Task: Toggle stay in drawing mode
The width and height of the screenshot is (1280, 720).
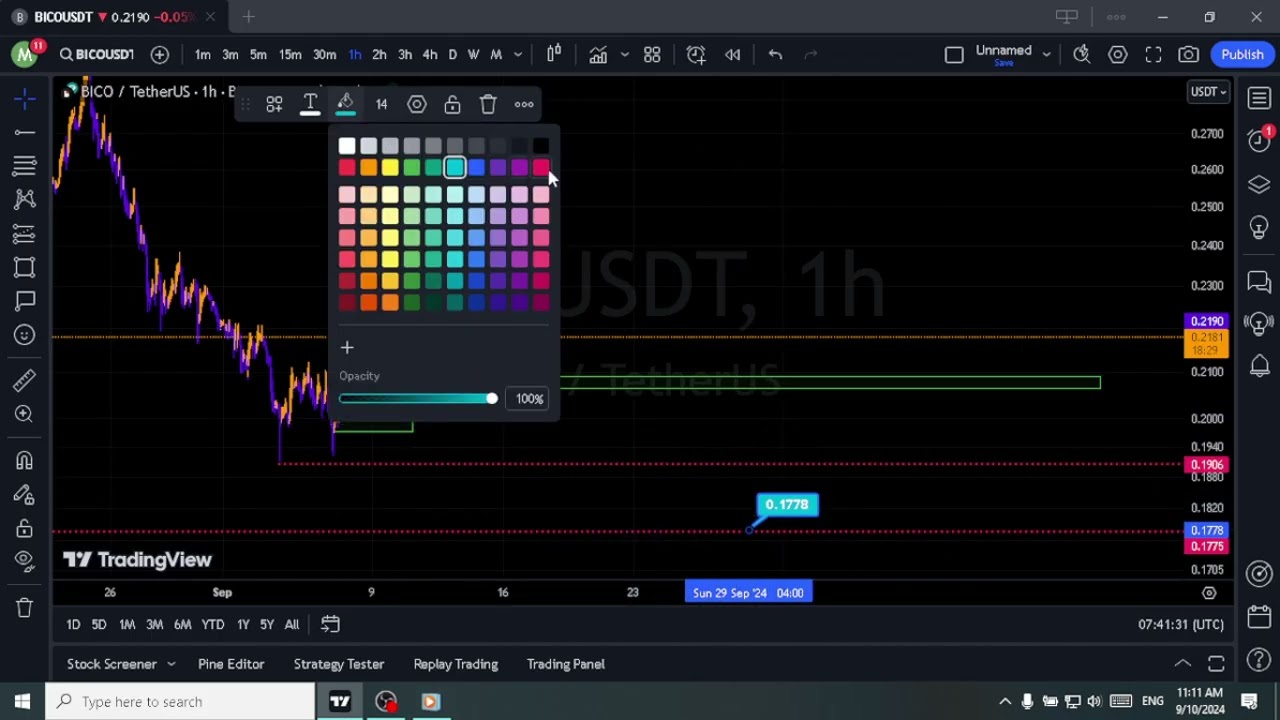Action: tap(25, 494)
